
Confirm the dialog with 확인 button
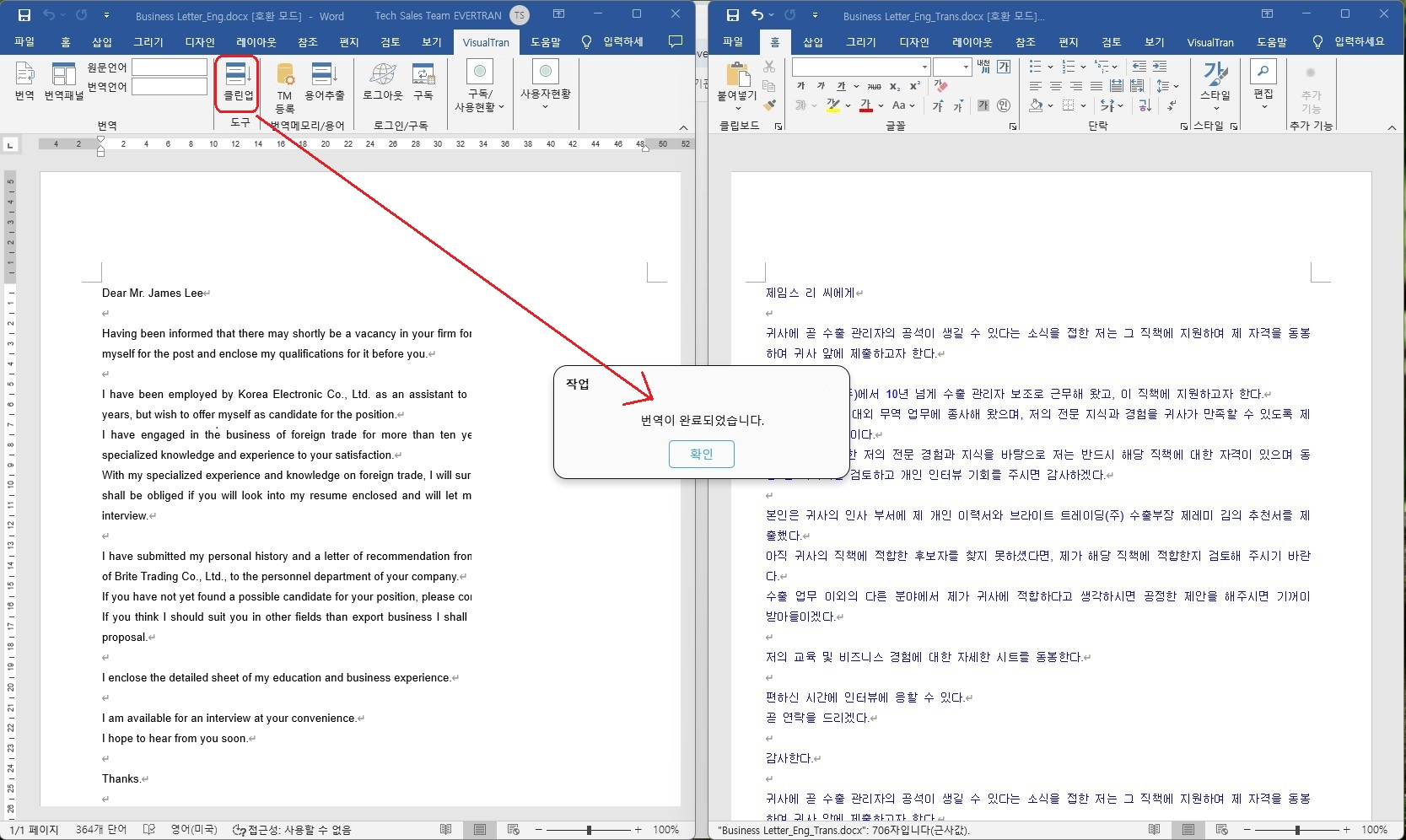pos(702,454)
